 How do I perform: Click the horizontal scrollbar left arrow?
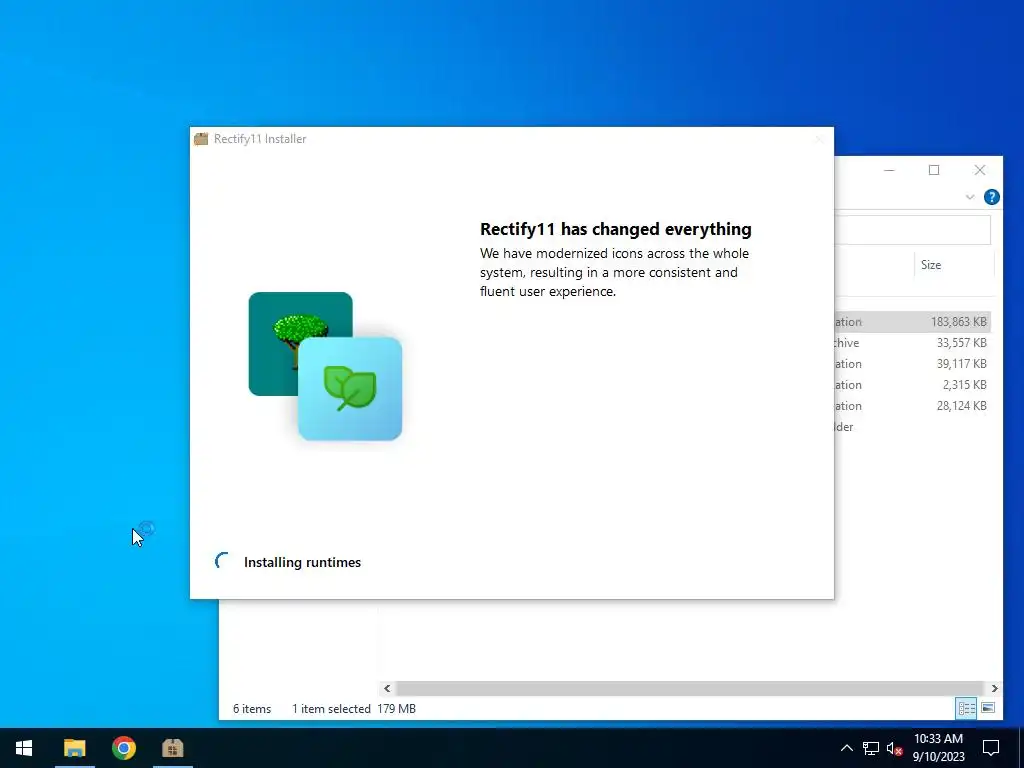tap(387, 688)
